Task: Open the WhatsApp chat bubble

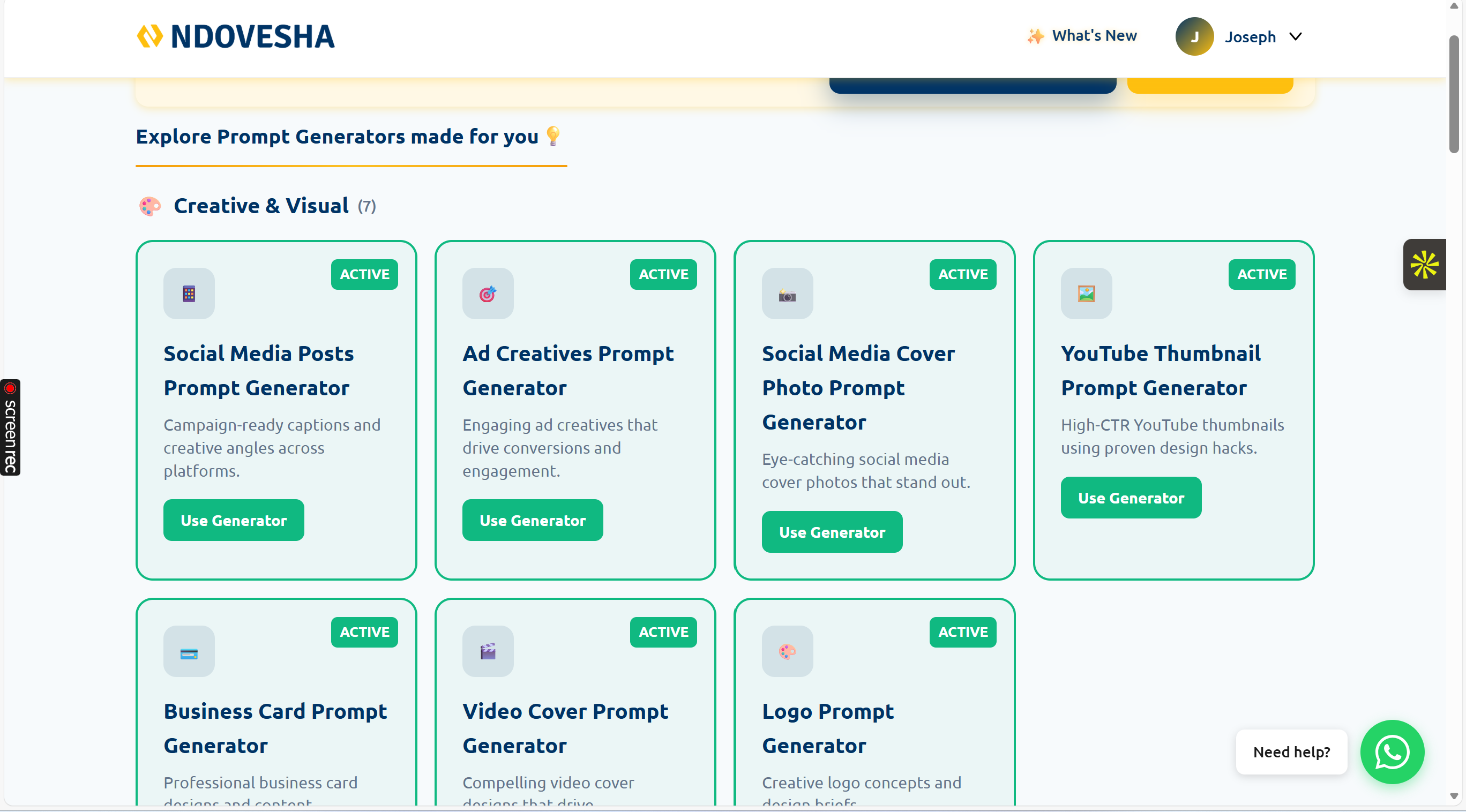Action: [x=1392, y=751]
